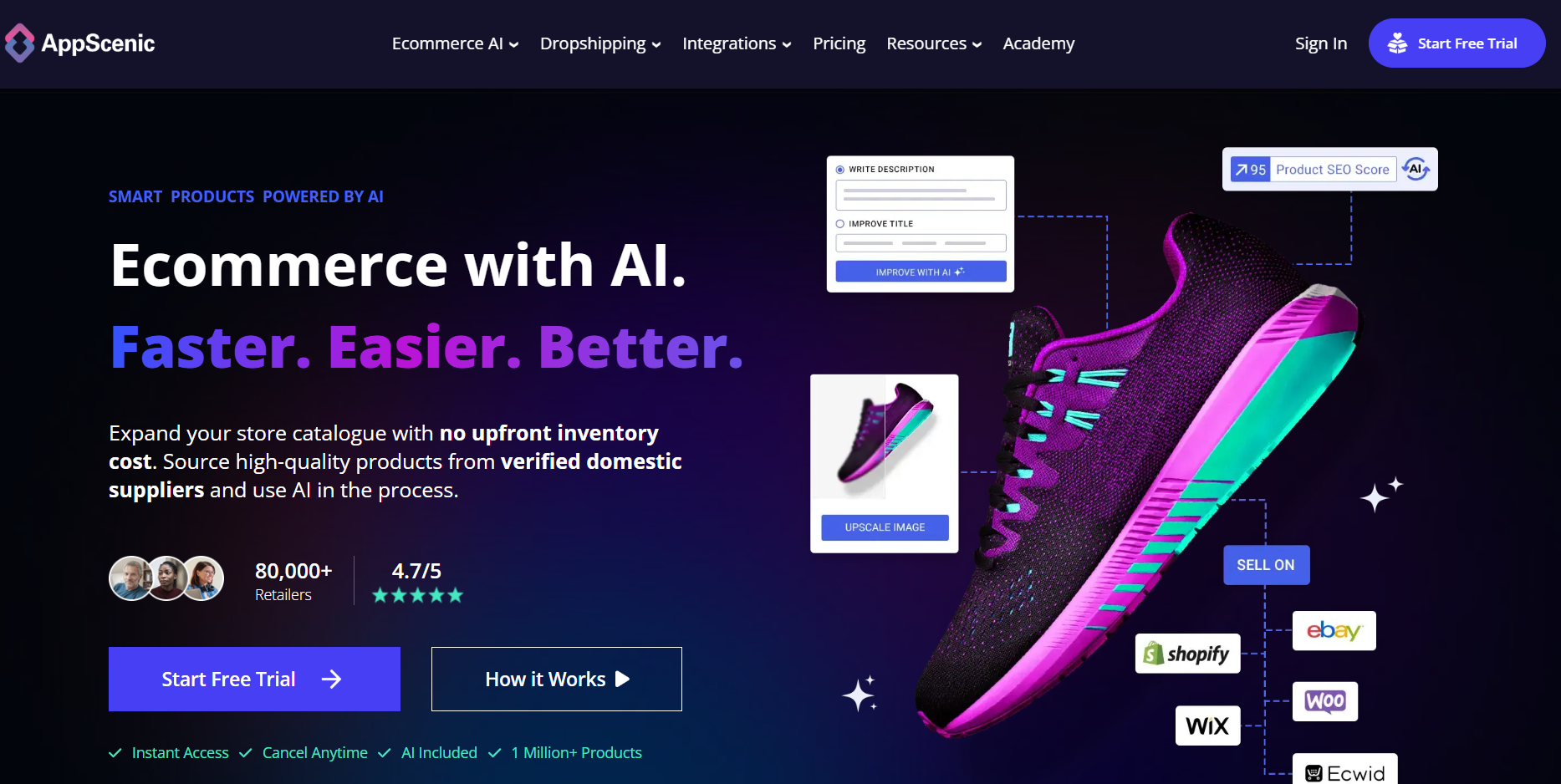
Task: Click the eBay marketplace logo
Action: (x=1334, y=630)
